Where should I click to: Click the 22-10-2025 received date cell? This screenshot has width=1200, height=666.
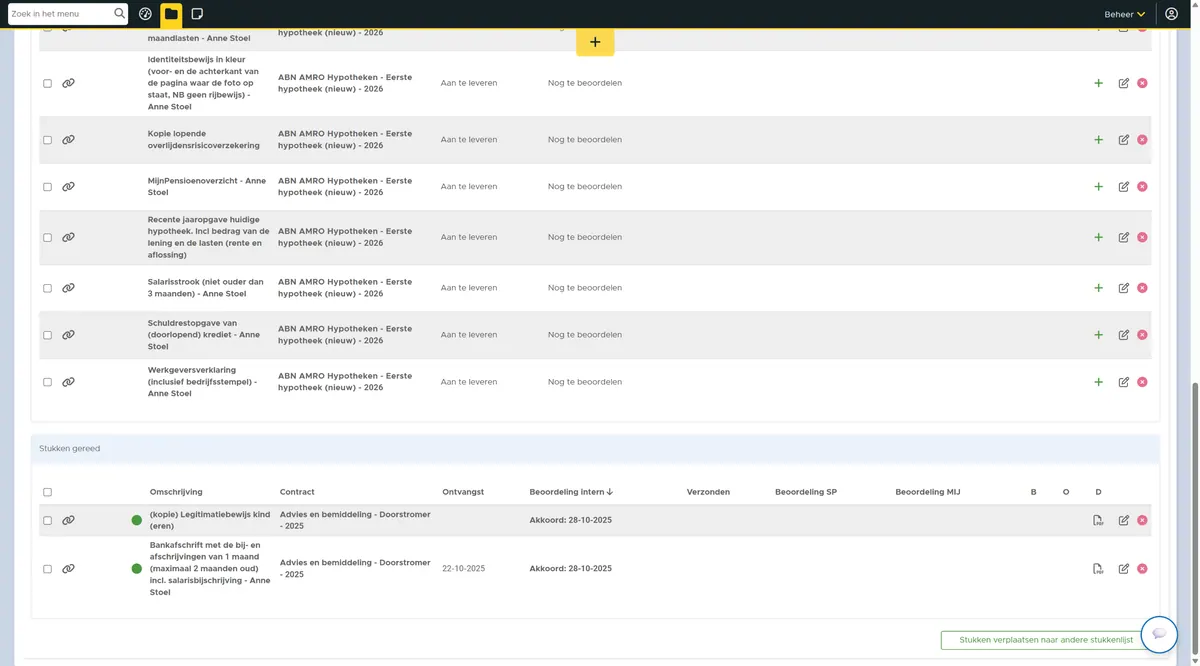coord(463,569)
